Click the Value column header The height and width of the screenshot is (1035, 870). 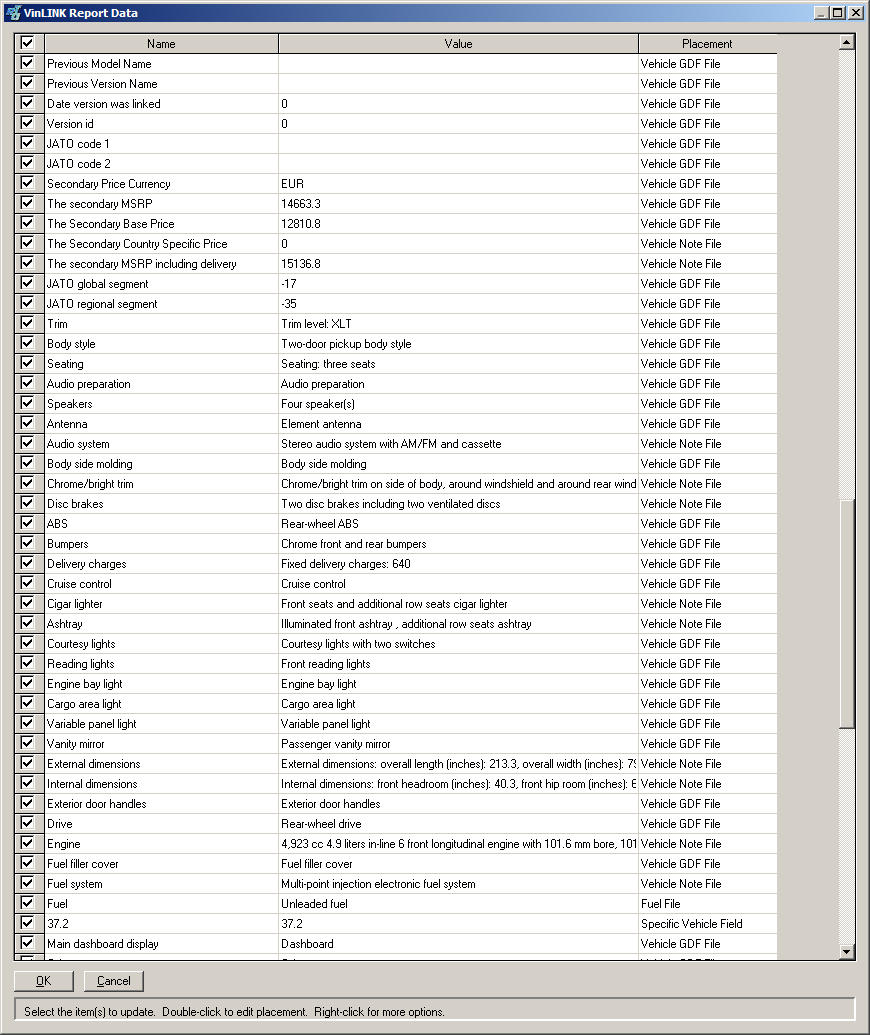point(458,44)
